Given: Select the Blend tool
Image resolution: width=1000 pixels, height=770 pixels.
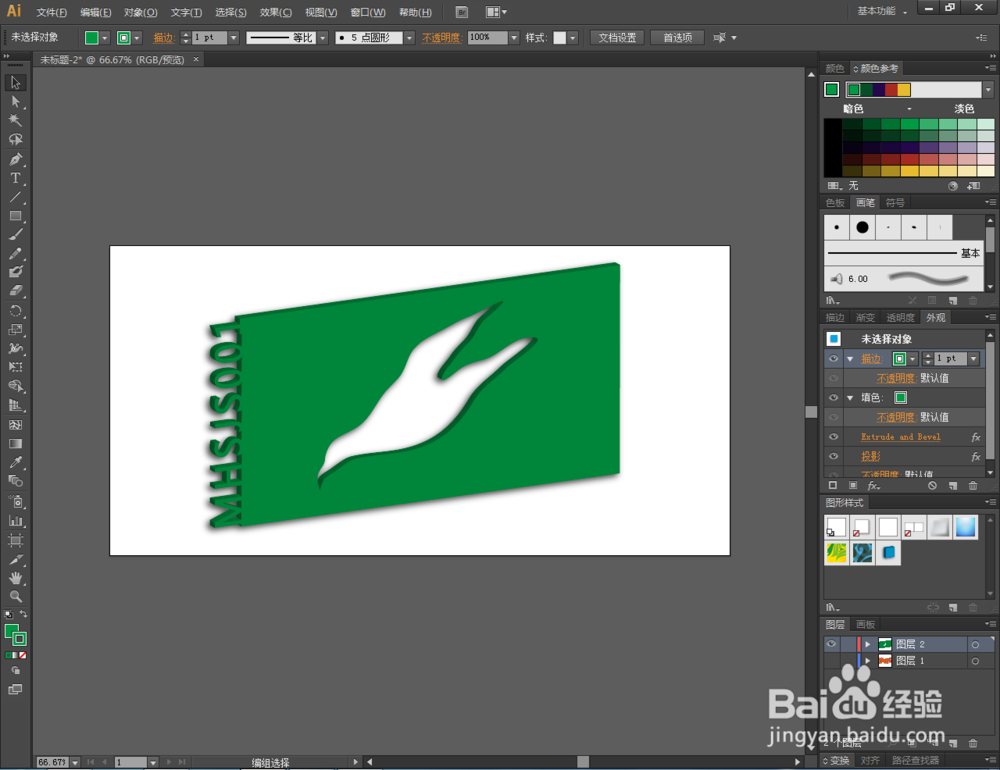Looking at the screenshot, I should 15,481.
